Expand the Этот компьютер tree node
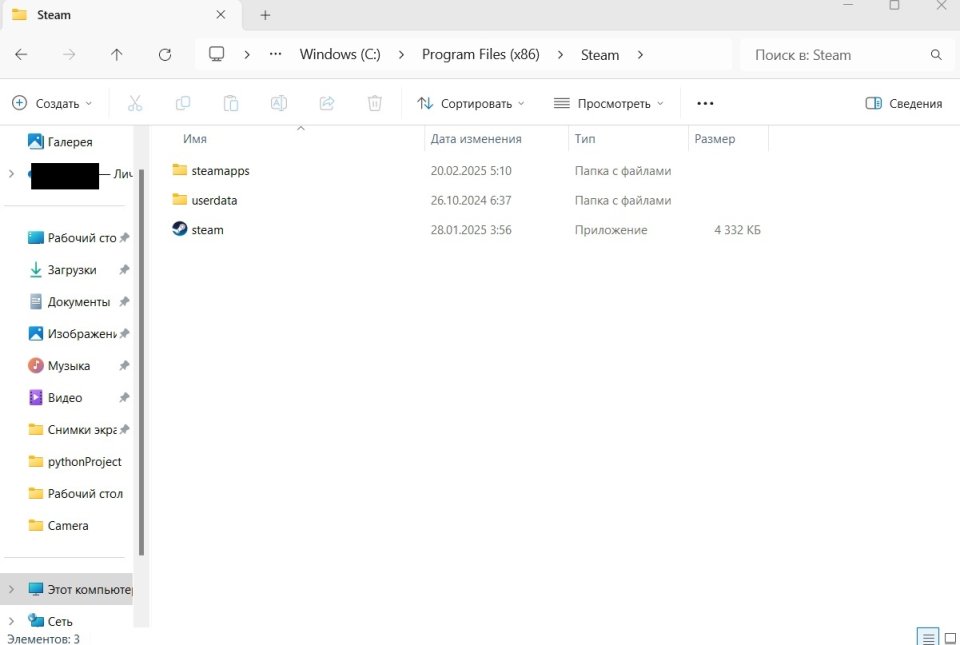Image resolution: width=960 pixels, height=645 pixels. (11, 589)
